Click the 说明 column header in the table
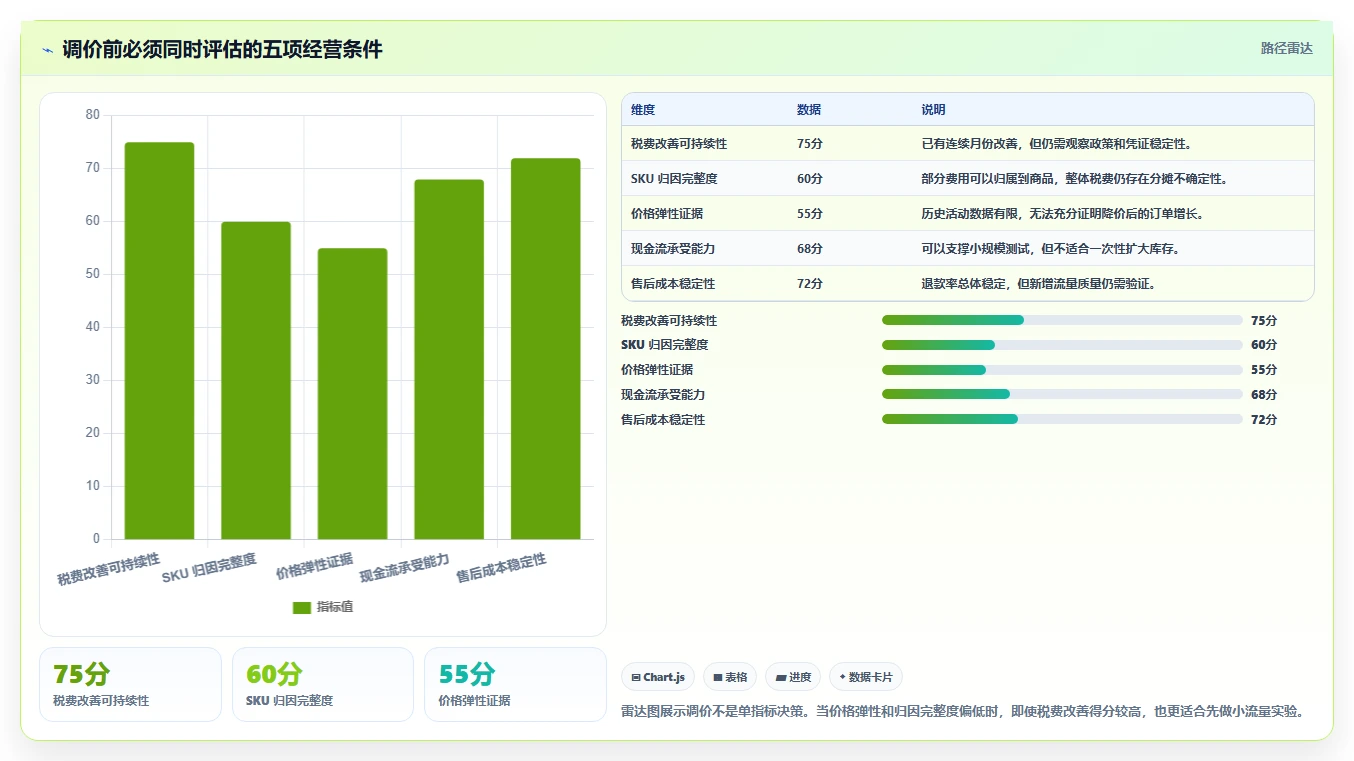Screen dimensions: 1354x761 (934, 110)
